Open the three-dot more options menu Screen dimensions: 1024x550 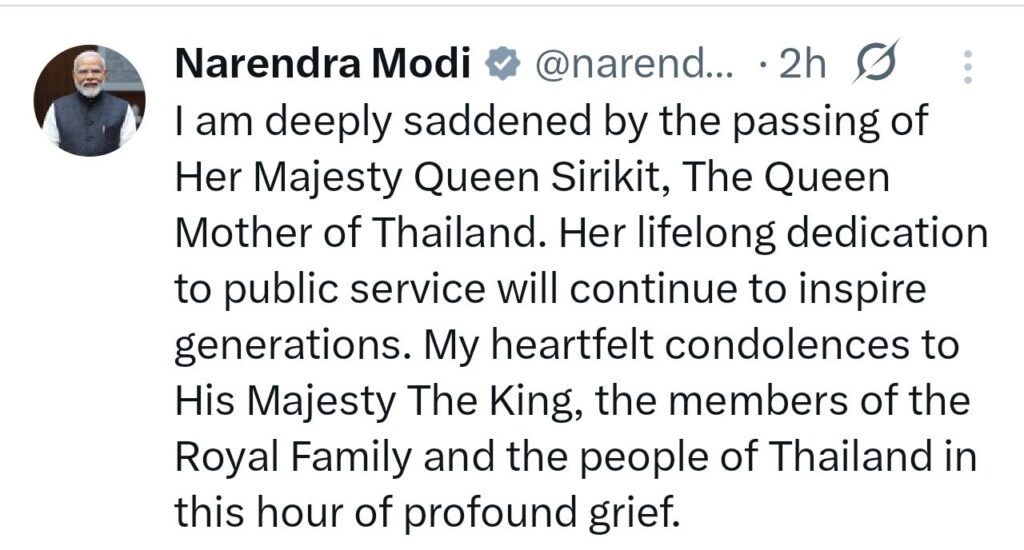click(x=966, y=67)
